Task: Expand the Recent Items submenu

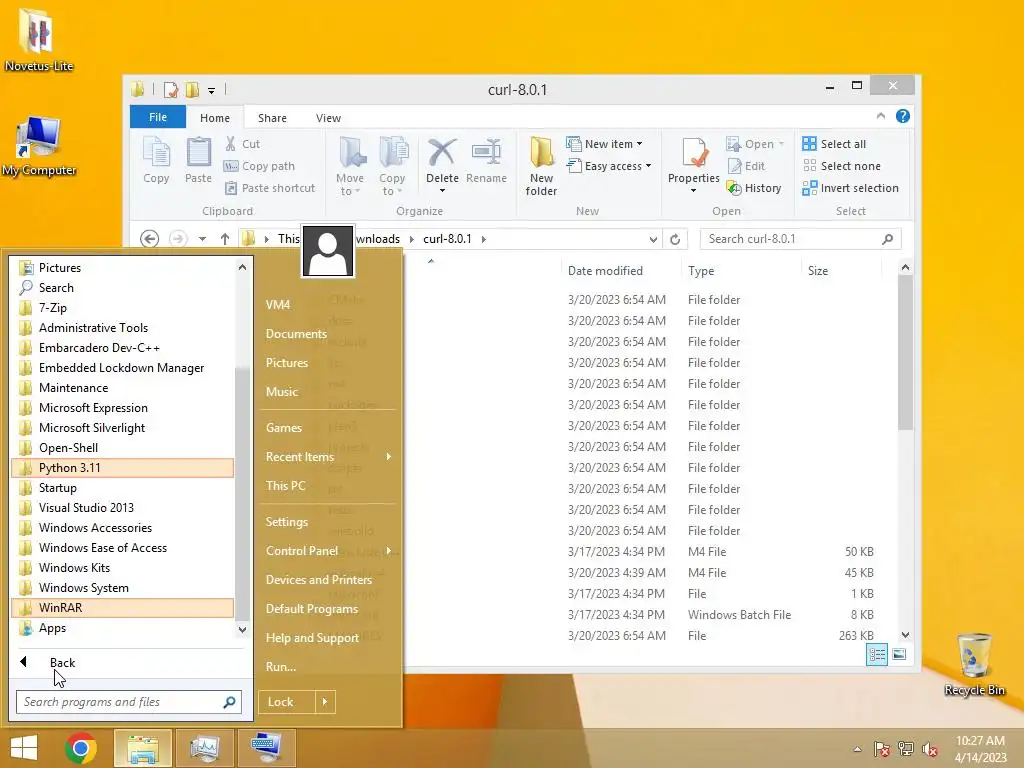Action: click(x=389, y=456)
